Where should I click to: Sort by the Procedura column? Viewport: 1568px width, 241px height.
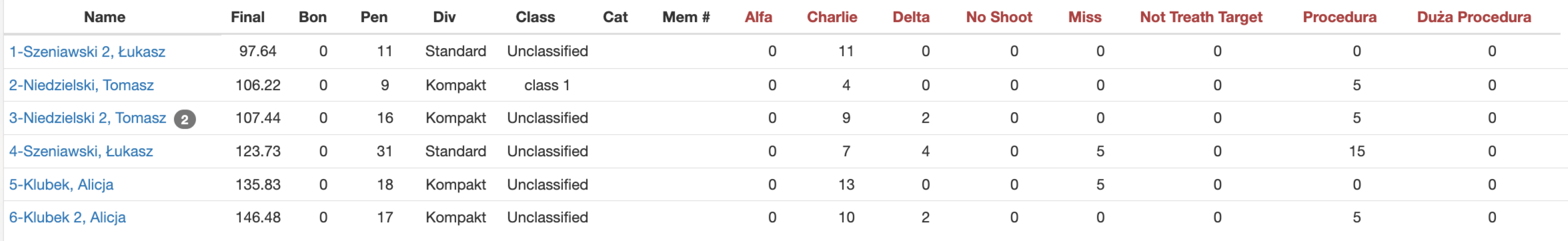(1339, 17)
